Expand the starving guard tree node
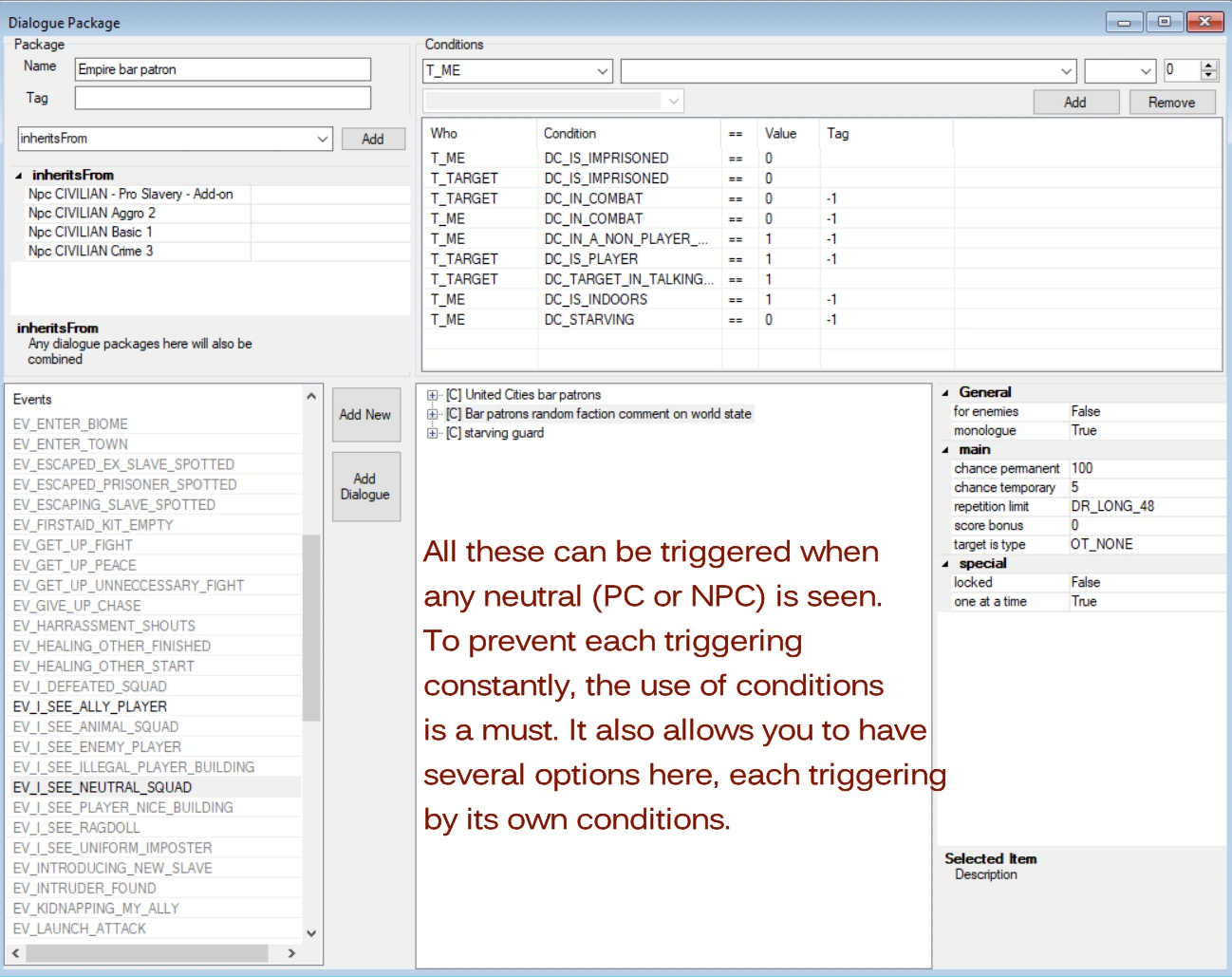This screenshot has width=1232, height=977. coord(432,433)
